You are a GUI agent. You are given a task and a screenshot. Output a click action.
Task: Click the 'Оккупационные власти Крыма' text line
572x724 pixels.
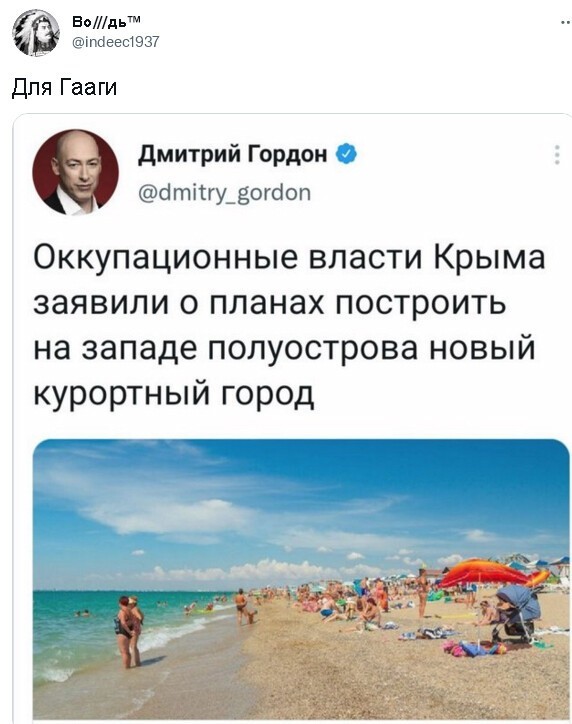pos(289,258)
